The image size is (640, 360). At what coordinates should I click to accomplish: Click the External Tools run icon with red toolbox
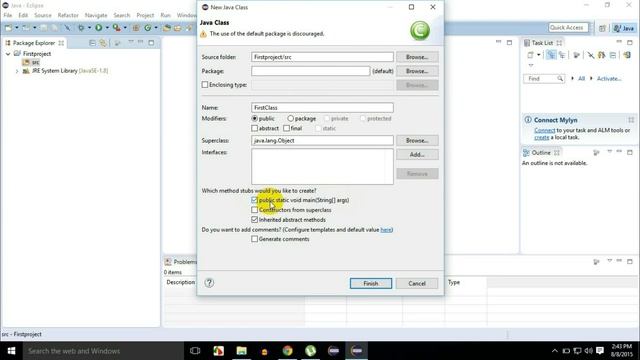pyautogui.click(x=117, y=28)
